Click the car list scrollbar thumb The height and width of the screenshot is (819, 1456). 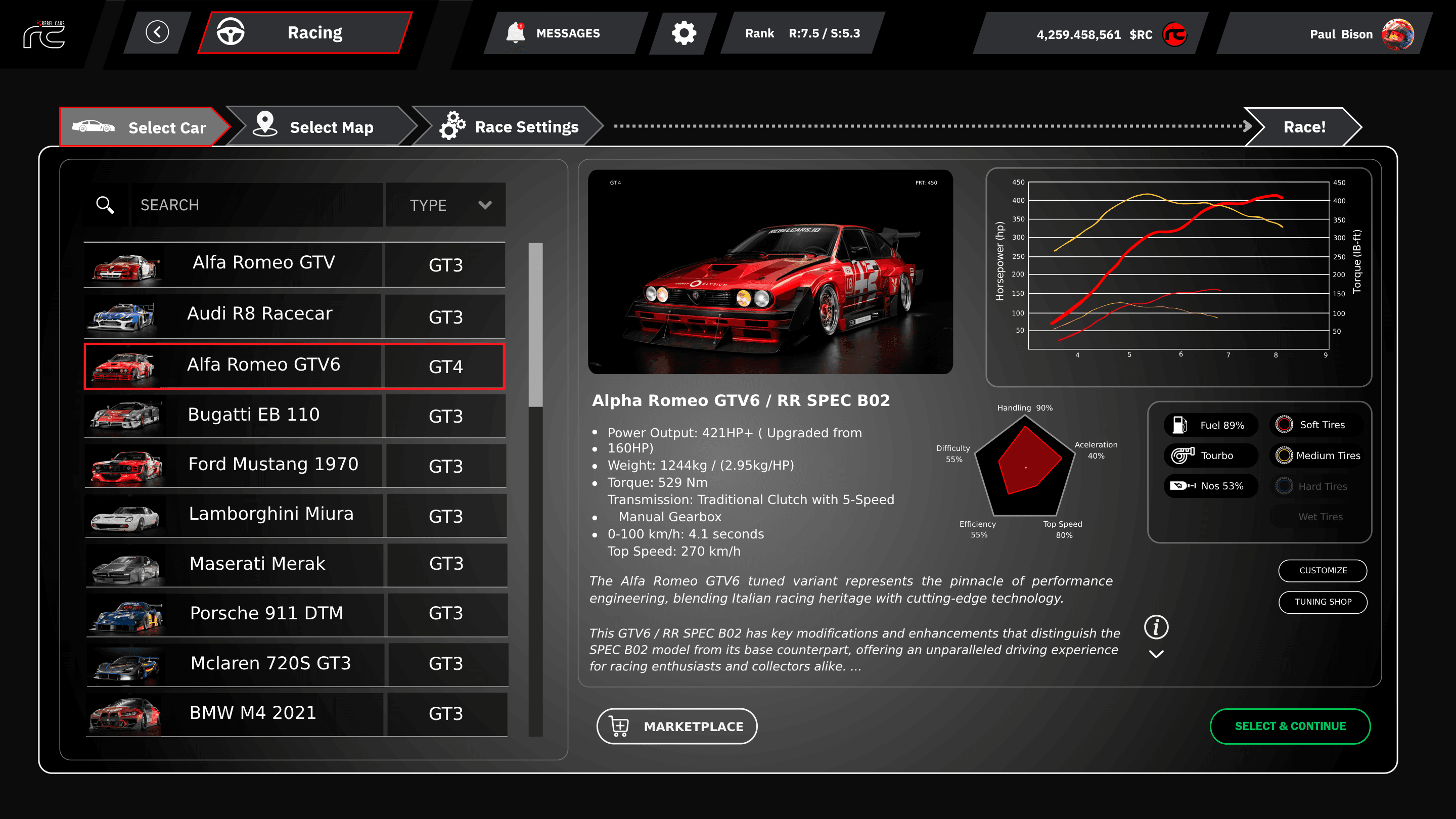click(535, 325)
